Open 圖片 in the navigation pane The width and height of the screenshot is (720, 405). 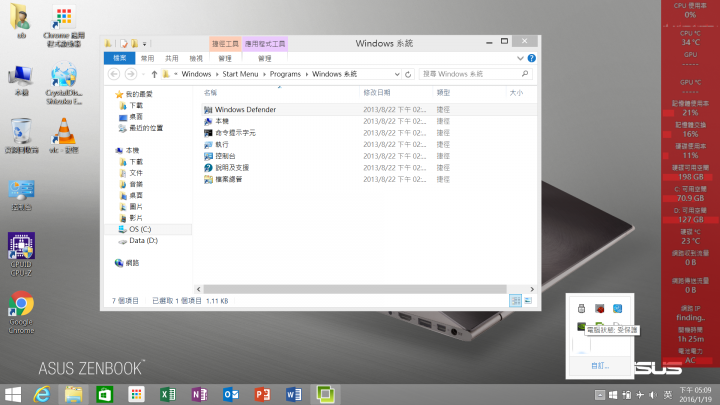[x=136, y=207]
